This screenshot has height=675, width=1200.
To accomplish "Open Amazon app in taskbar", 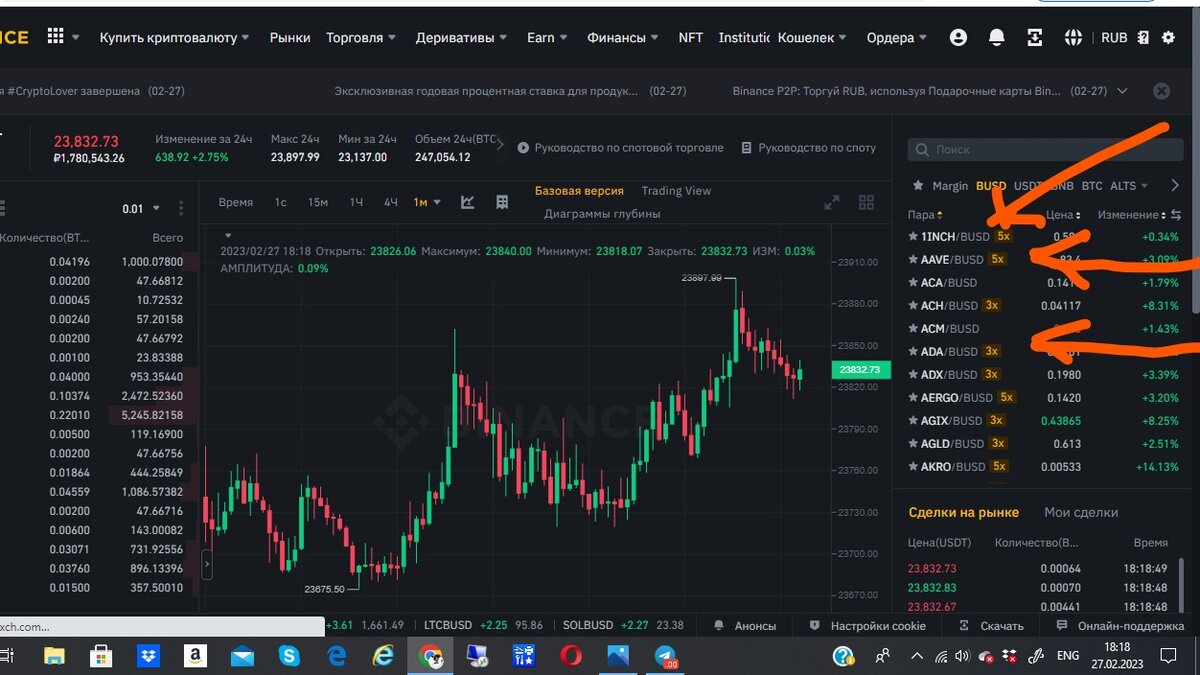I will [195, 656].
